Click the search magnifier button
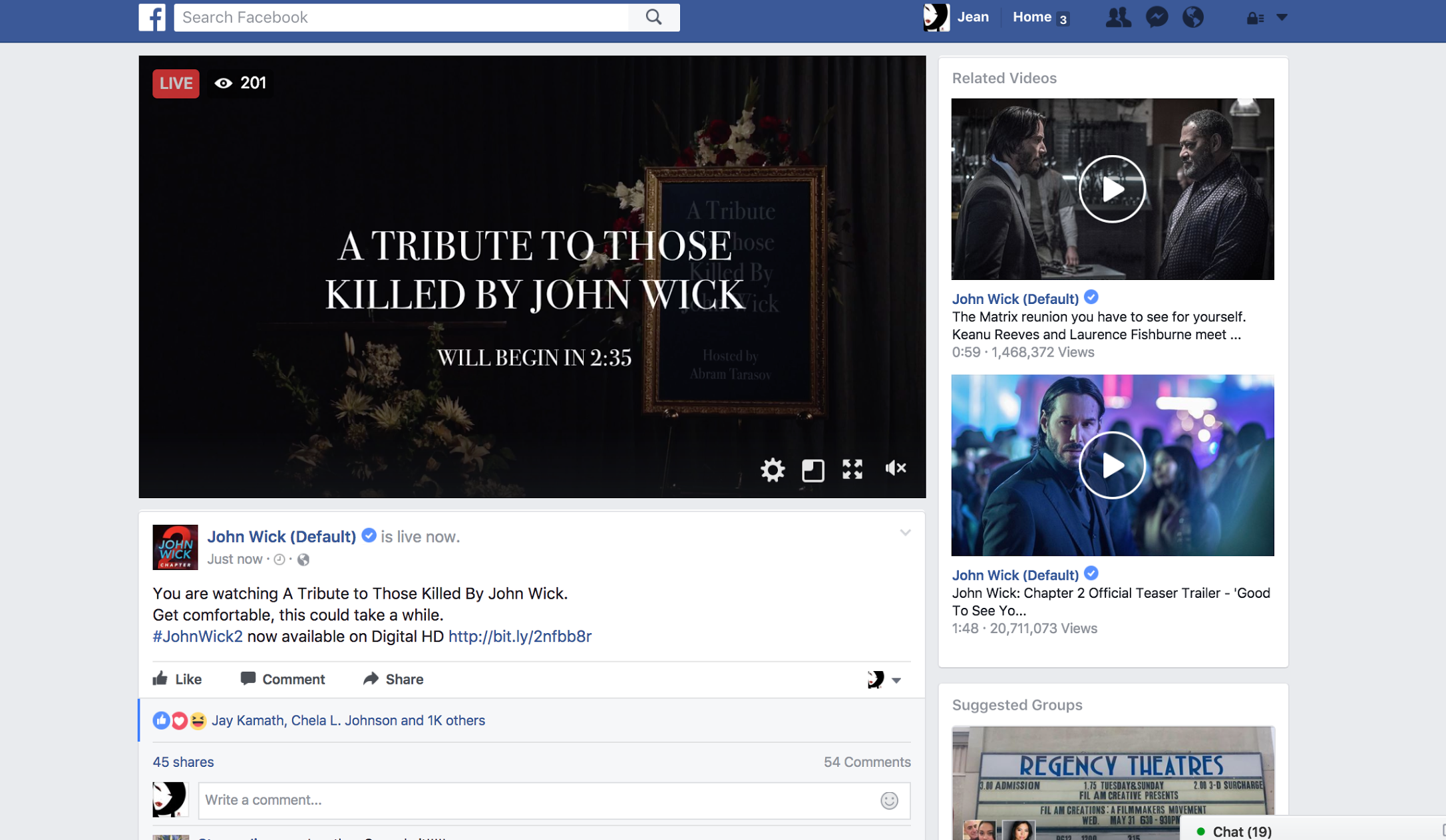 pyautogui.click(x=653, y=17)
